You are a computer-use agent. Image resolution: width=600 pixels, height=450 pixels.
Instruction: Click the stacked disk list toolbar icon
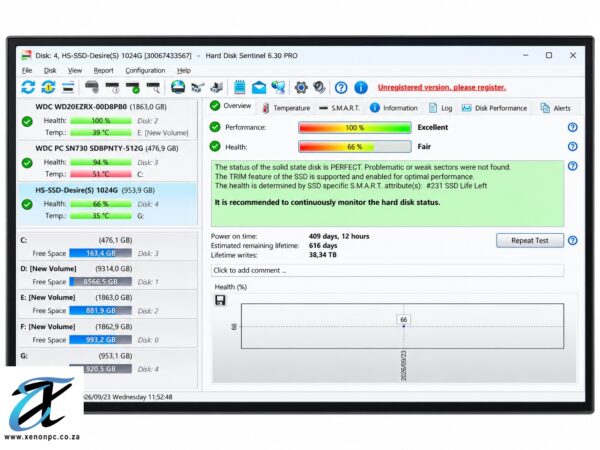[x=68, y=87]
